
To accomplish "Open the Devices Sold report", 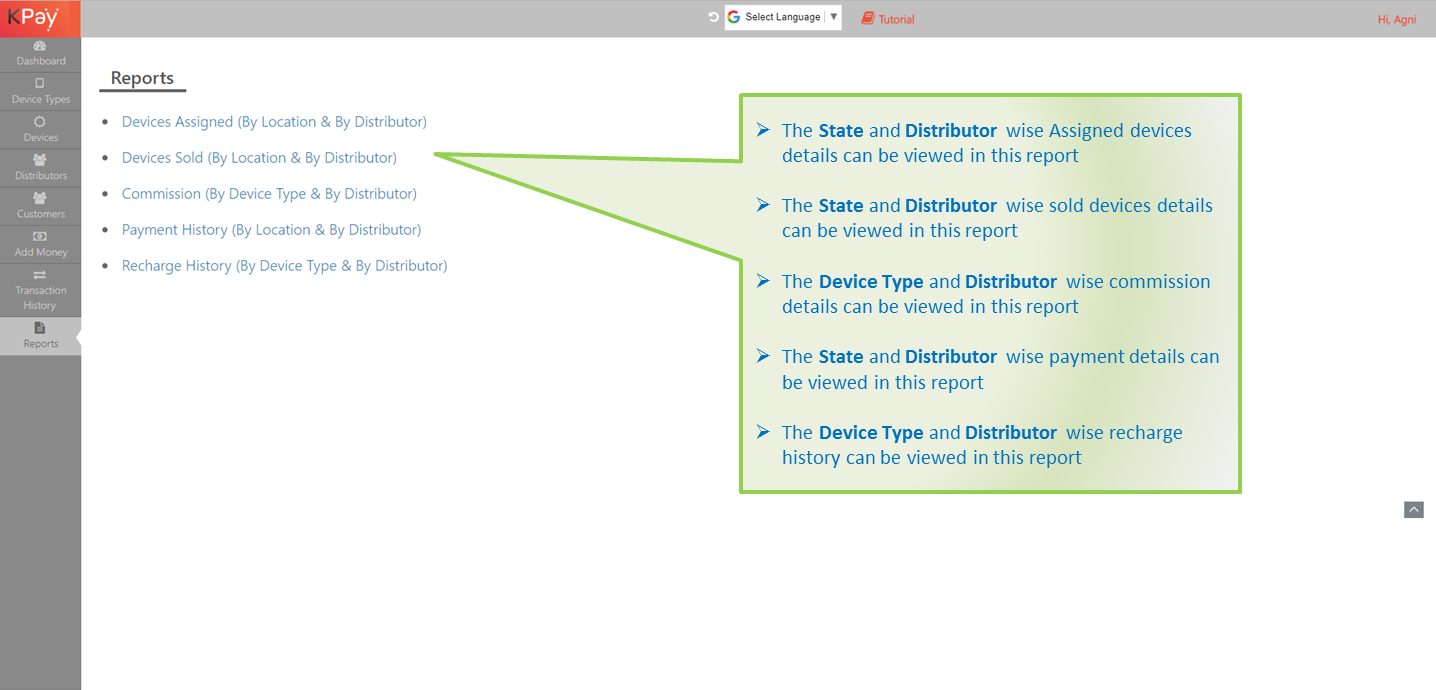I will pyautogui.click(x=259, y=158).
